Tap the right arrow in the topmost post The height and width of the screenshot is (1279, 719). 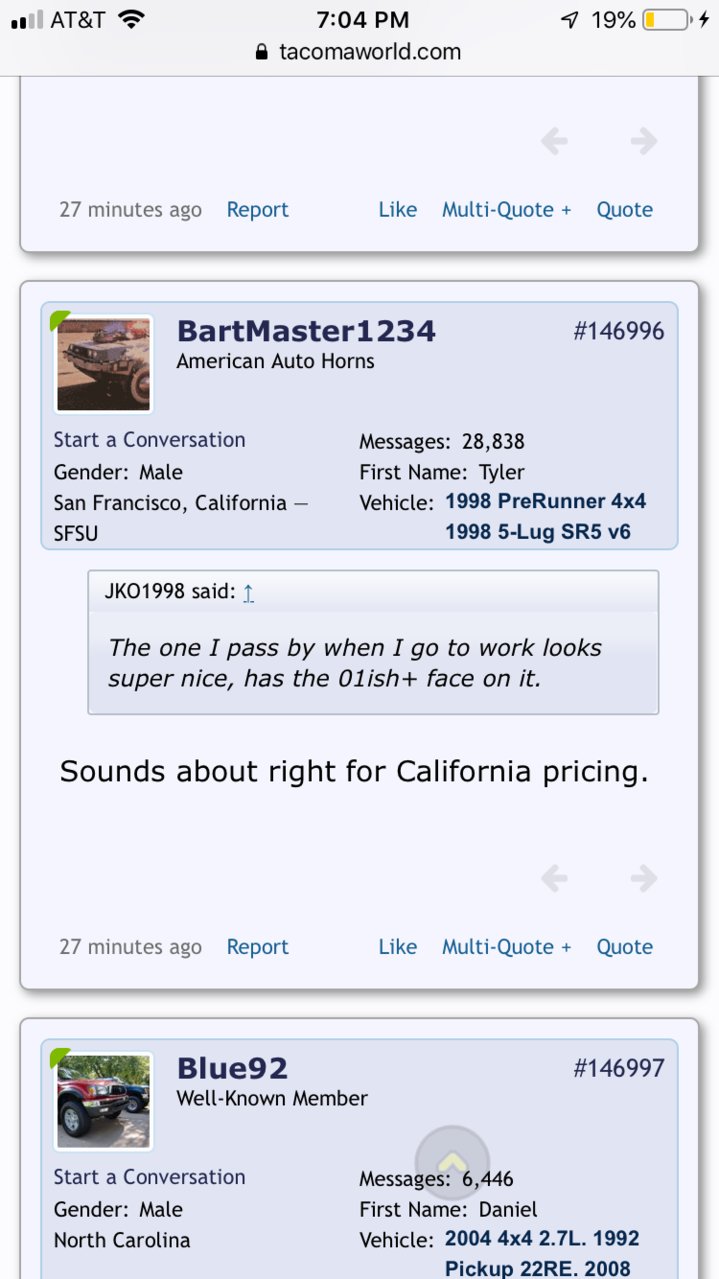pos(644,141)
